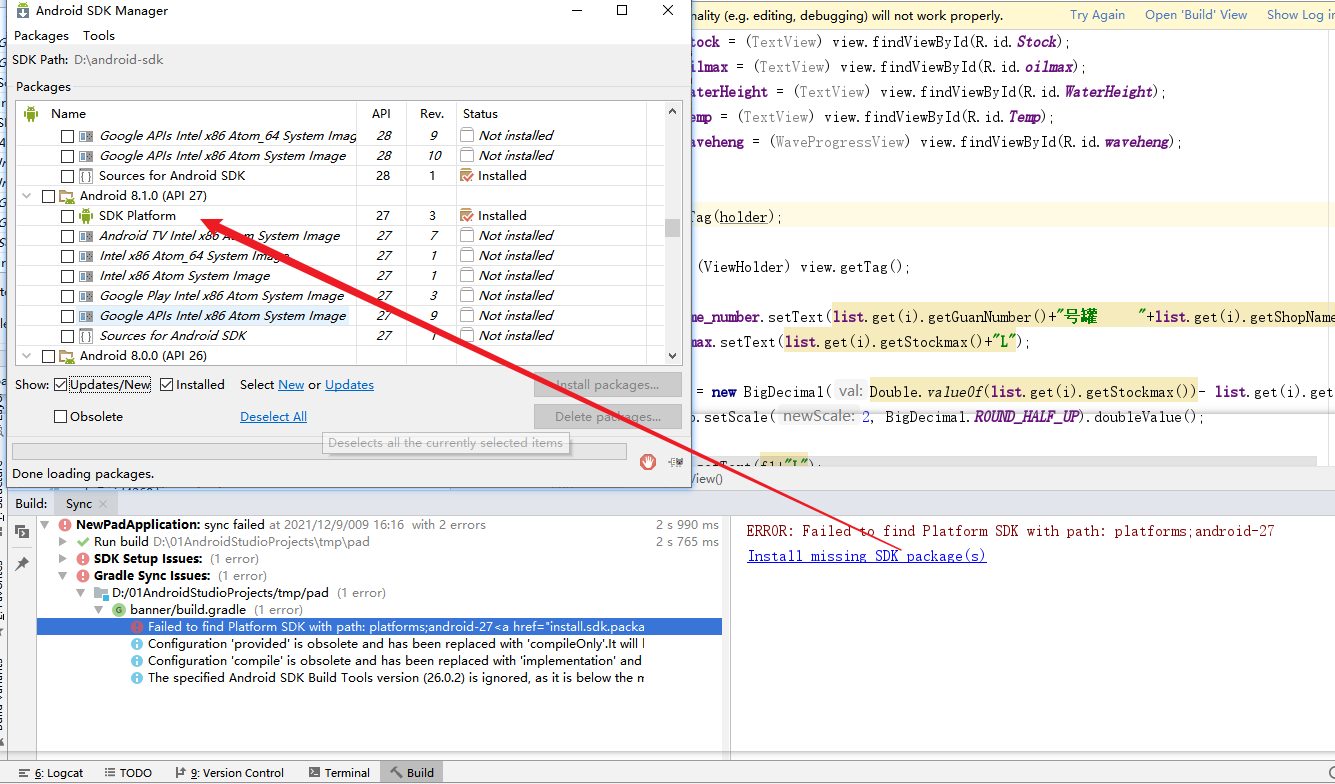Check API 27 Sources for Android SDK checkbox
1335x784 pixels.
(67, 336)
